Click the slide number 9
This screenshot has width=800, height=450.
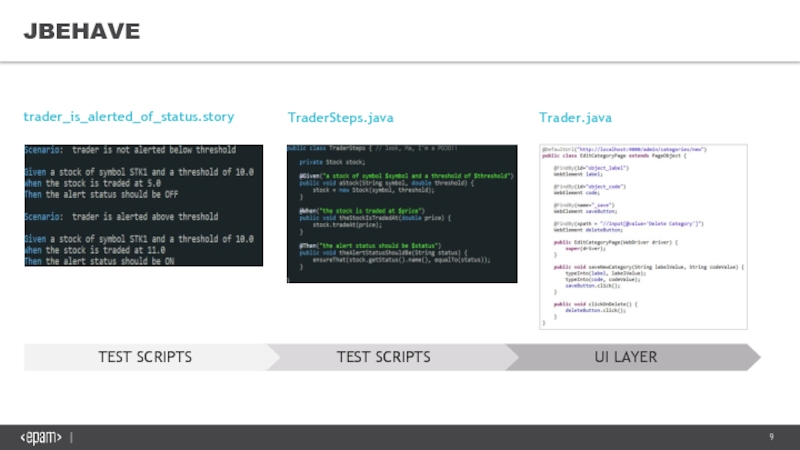tap(772, 437)
